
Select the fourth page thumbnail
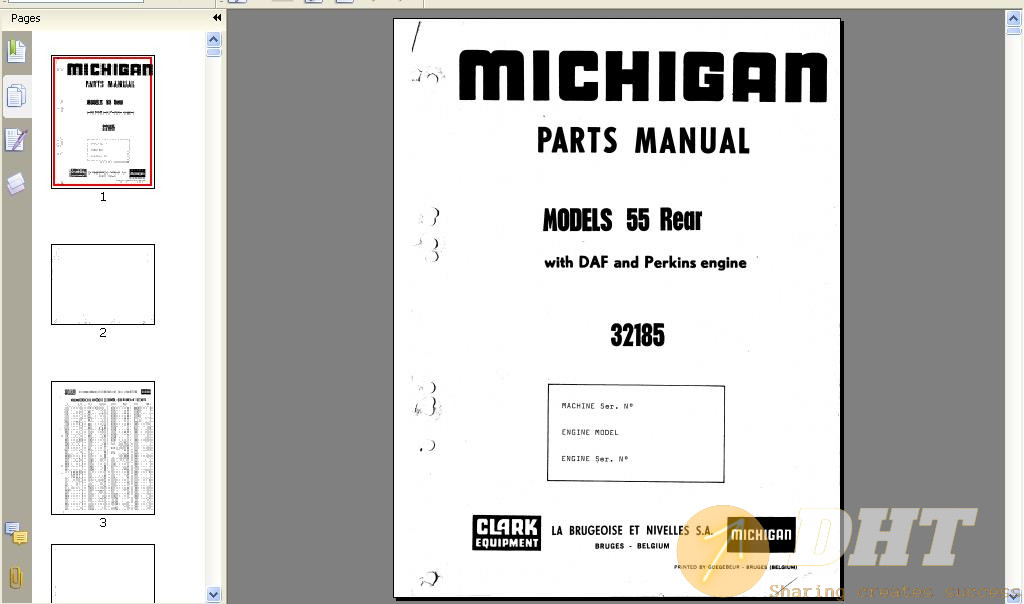pos(103,573)
